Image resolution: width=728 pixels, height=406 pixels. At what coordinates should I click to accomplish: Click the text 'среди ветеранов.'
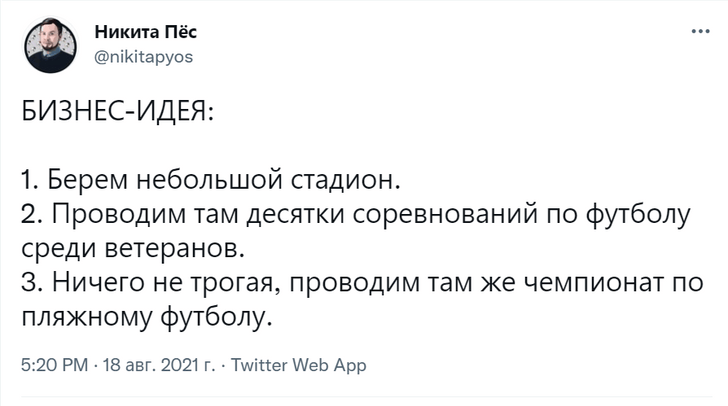132,246
